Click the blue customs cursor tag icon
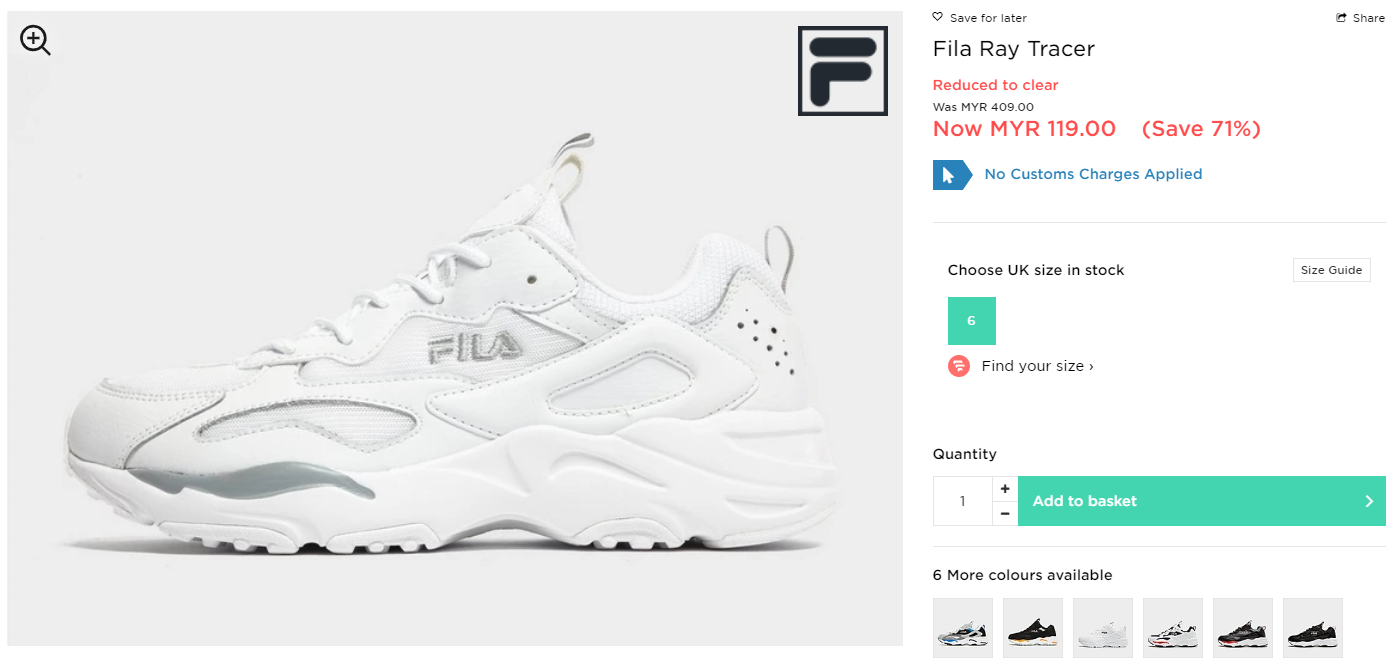The width and height of the screenshot is (1398, 671). (x=950, y=175)
